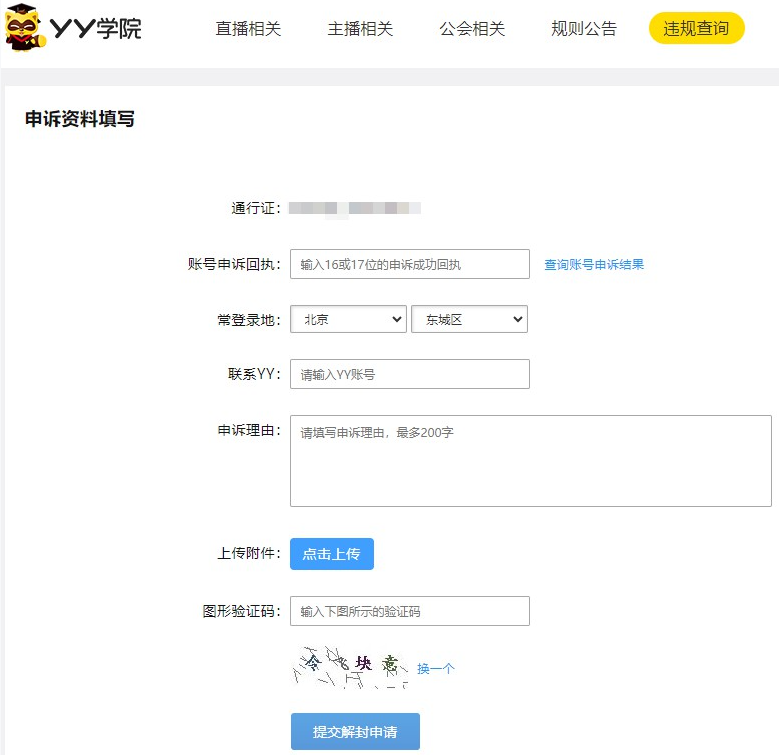Open the 直播相关 navigation menu
The height and width of the screenshot is (755, 779).
coord(248,29)
